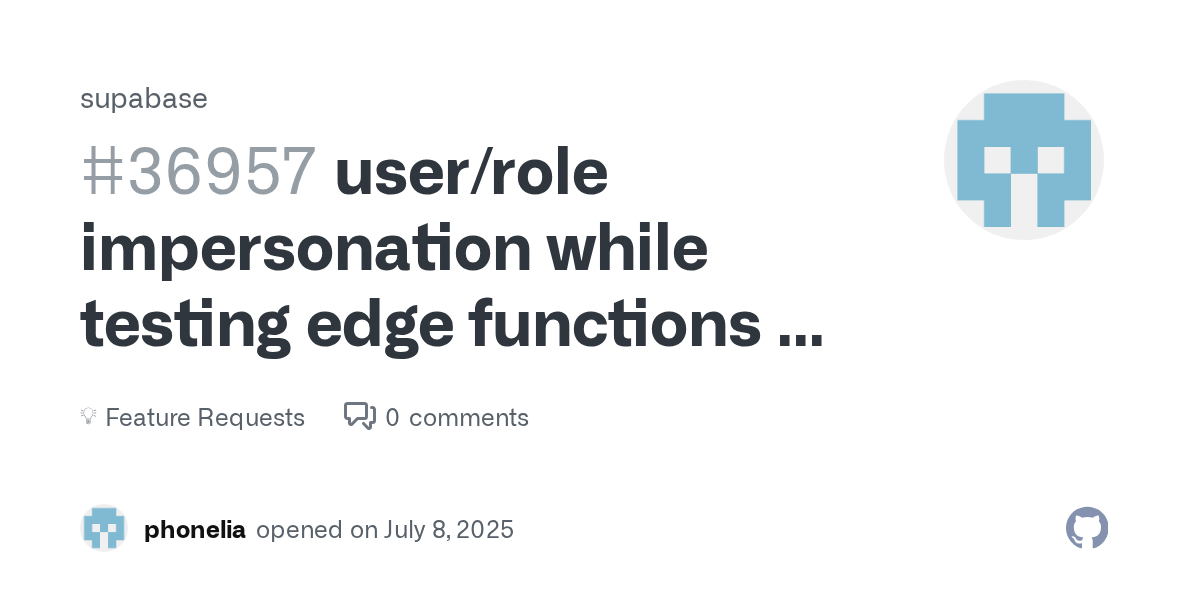Screen dimensions: 1200x600
Task: Select the word 'impersonation' in the title
Action: 304,249
